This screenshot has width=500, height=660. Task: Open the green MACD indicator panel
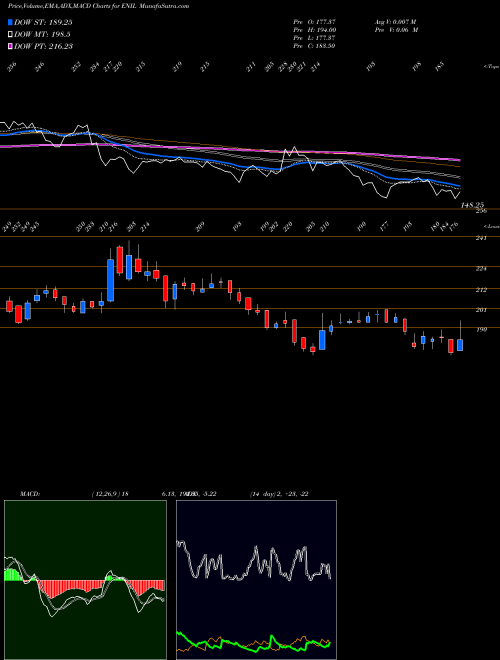point(85,580)
